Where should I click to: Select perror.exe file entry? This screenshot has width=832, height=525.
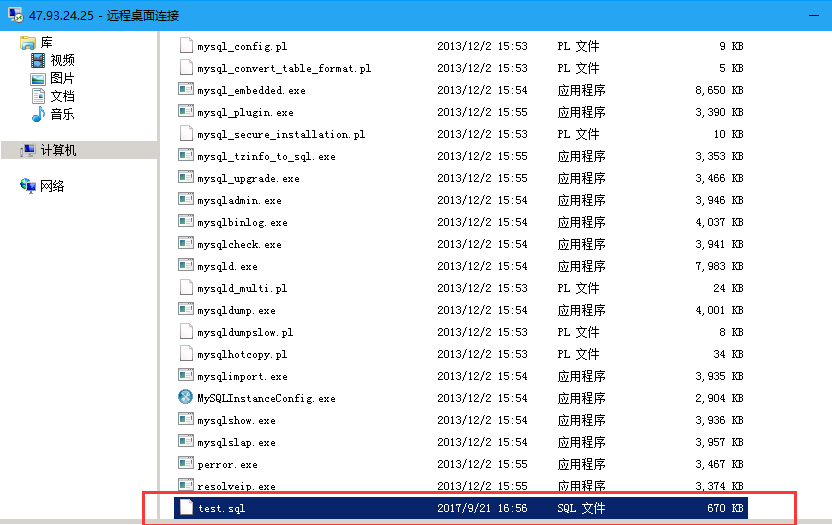coord(227,465)
